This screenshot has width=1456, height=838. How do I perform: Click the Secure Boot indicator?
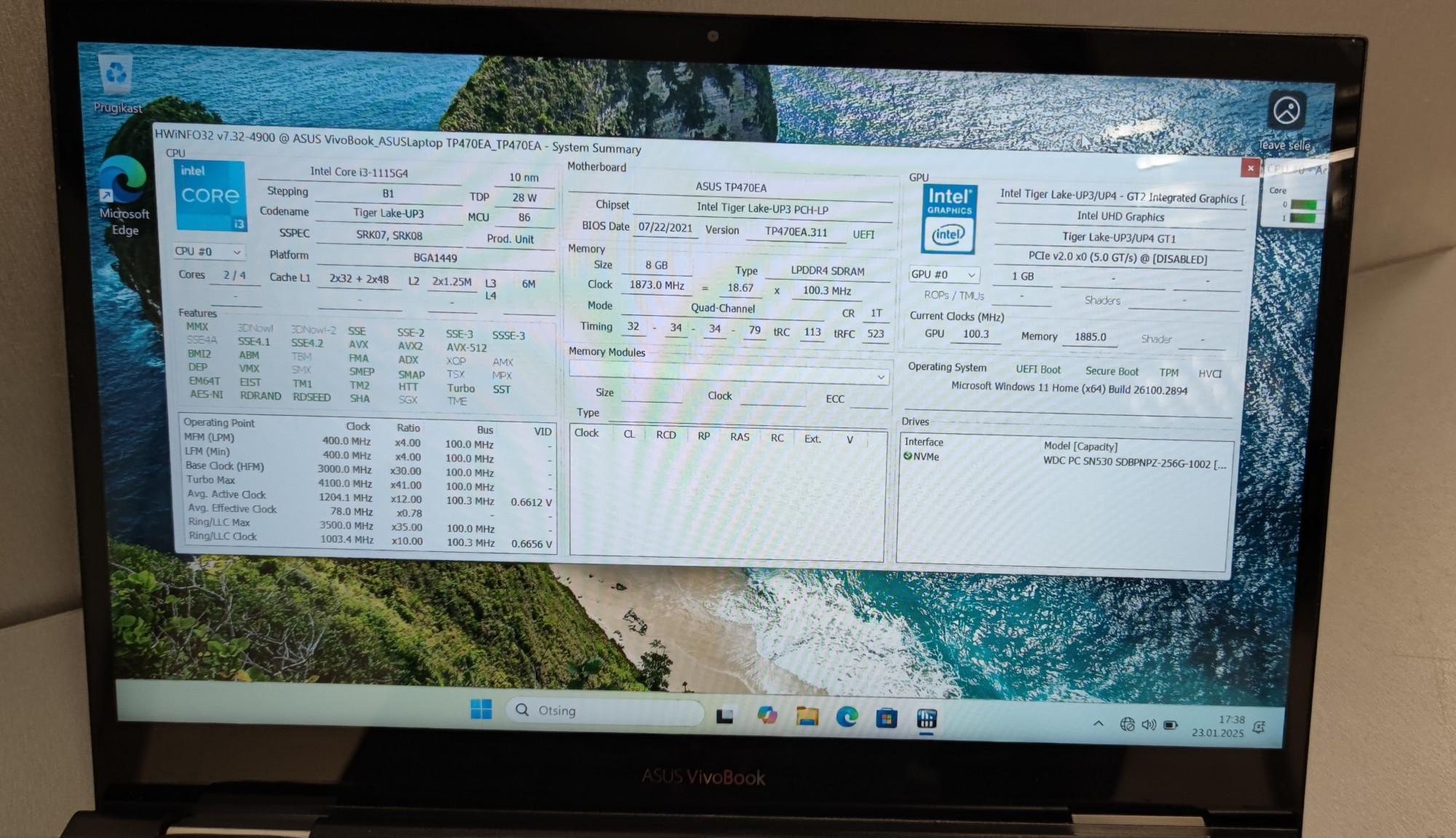tap(1112, 371)
